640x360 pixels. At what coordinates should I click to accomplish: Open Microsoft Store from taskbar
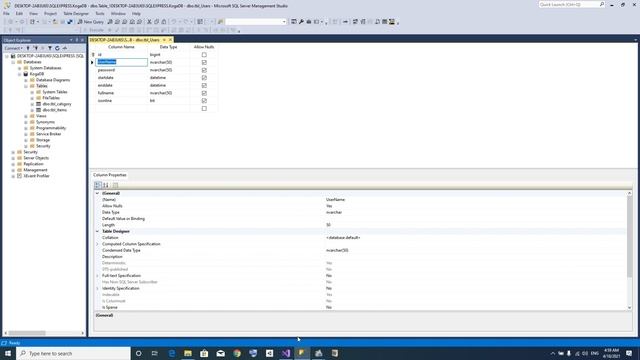tap(204, 353)
